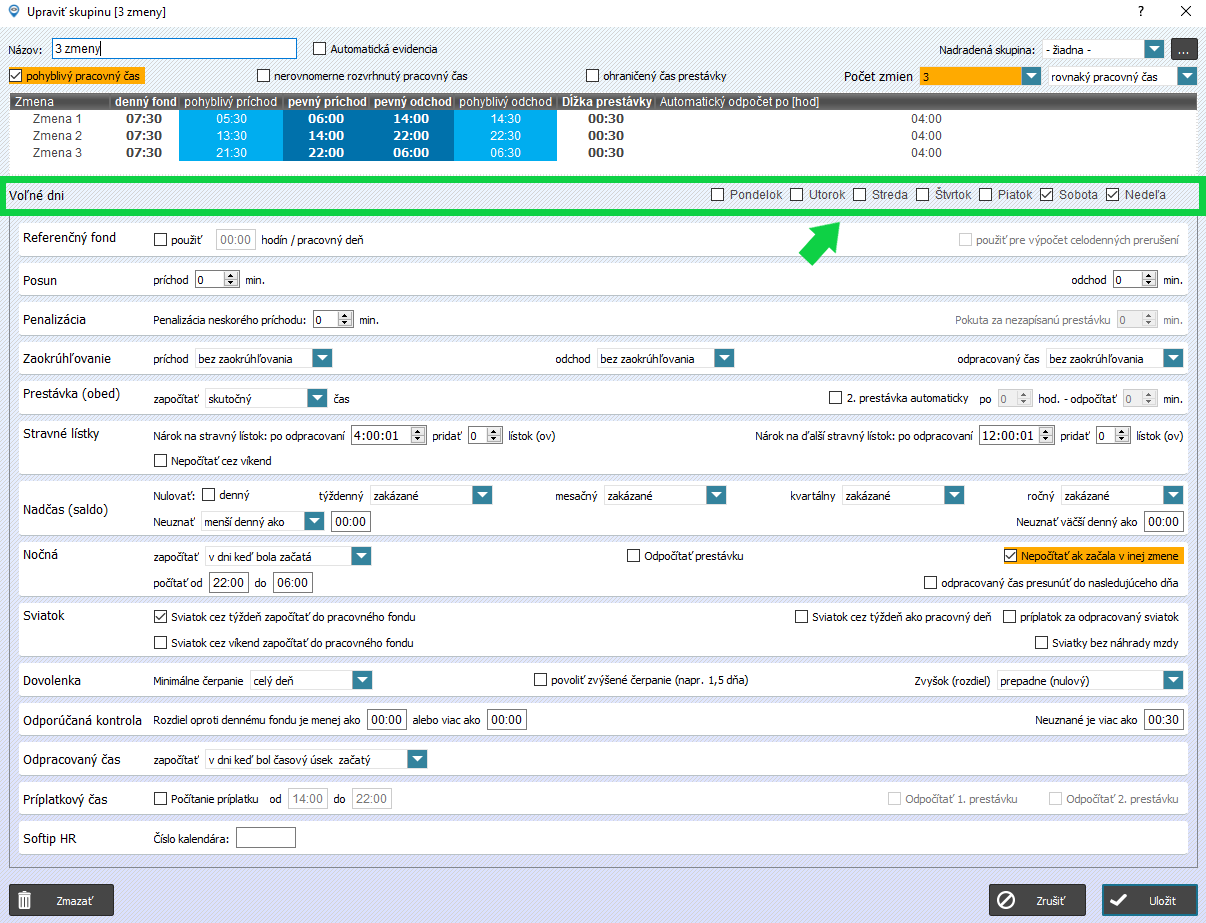Click Penalizácia neskorého príchodu stepper
The width and height of the screenshot is (1206, 923).
click(334, 320)
